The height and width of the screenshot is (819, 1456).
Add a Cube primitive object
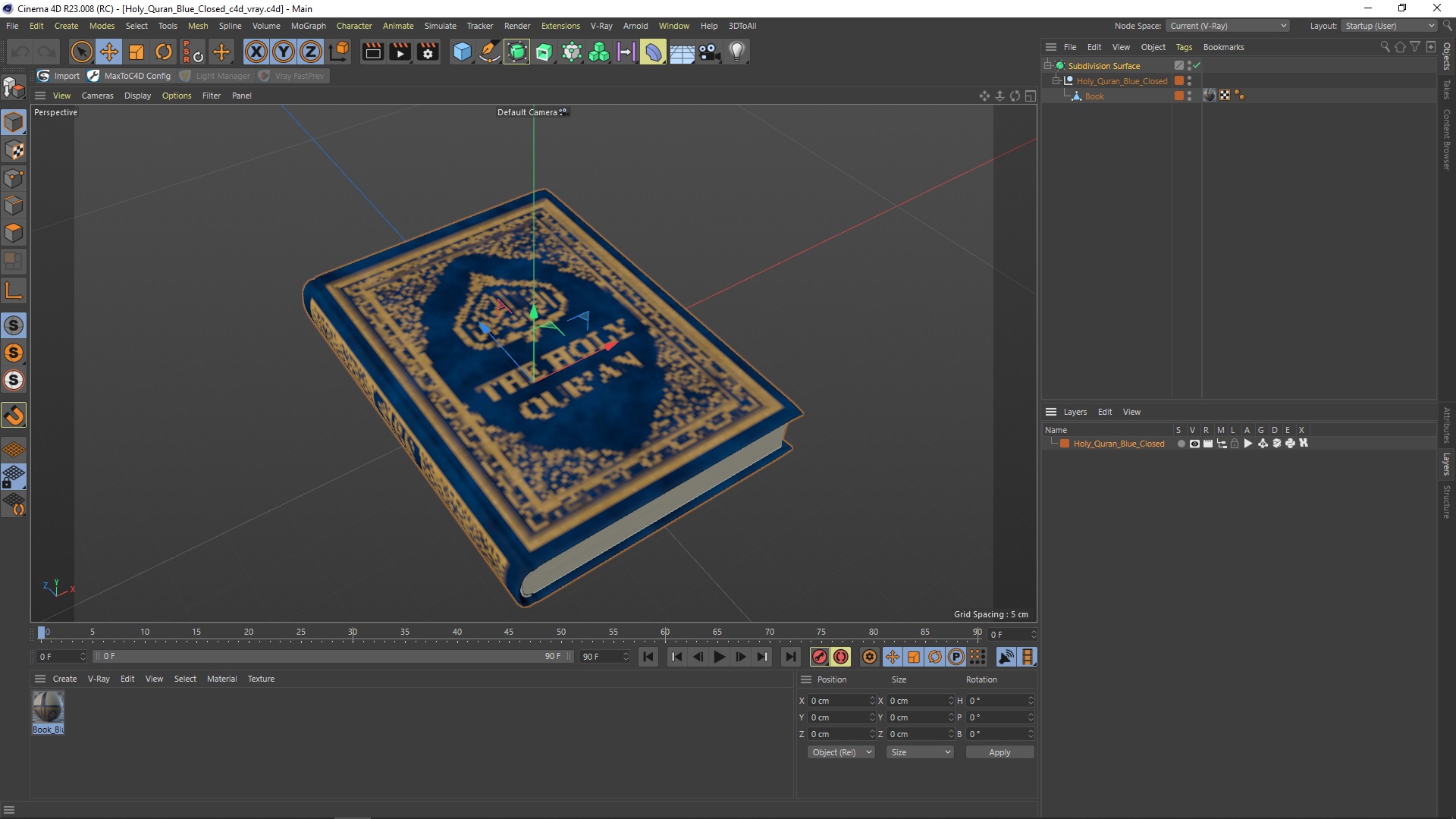coord(462,52)
